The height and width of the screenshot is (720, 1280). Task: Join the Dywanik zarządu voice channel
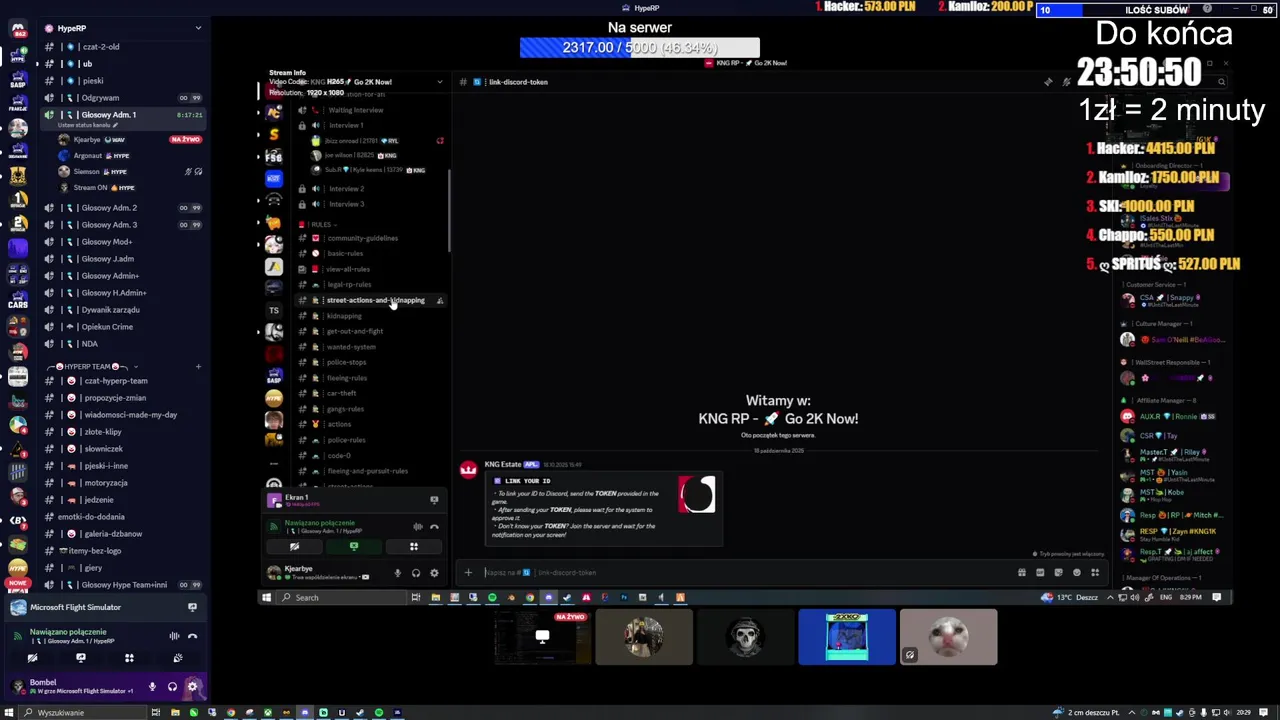tap(122, 310)
